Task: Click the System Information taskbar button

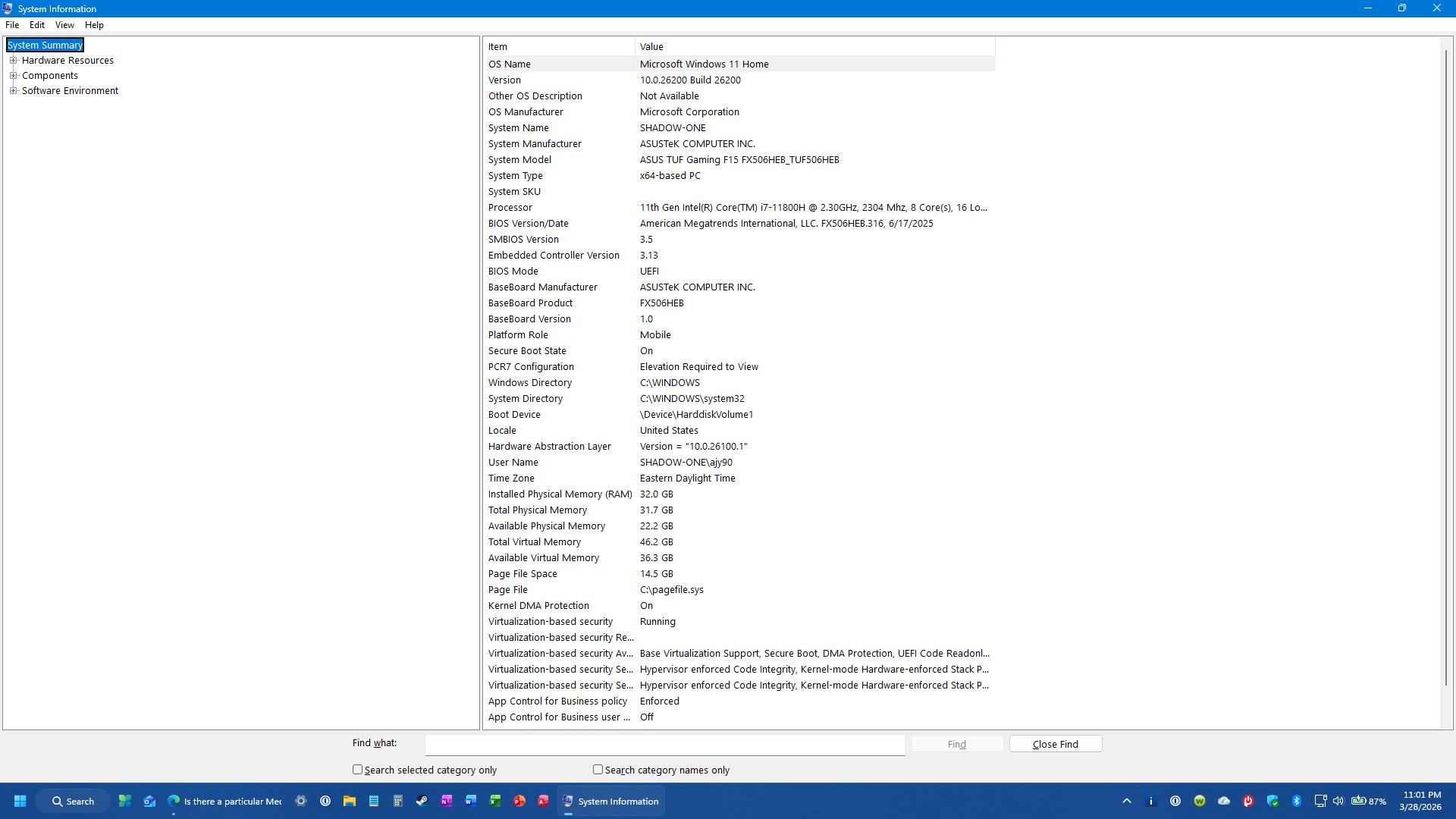Action: click(x=611, y=801)
